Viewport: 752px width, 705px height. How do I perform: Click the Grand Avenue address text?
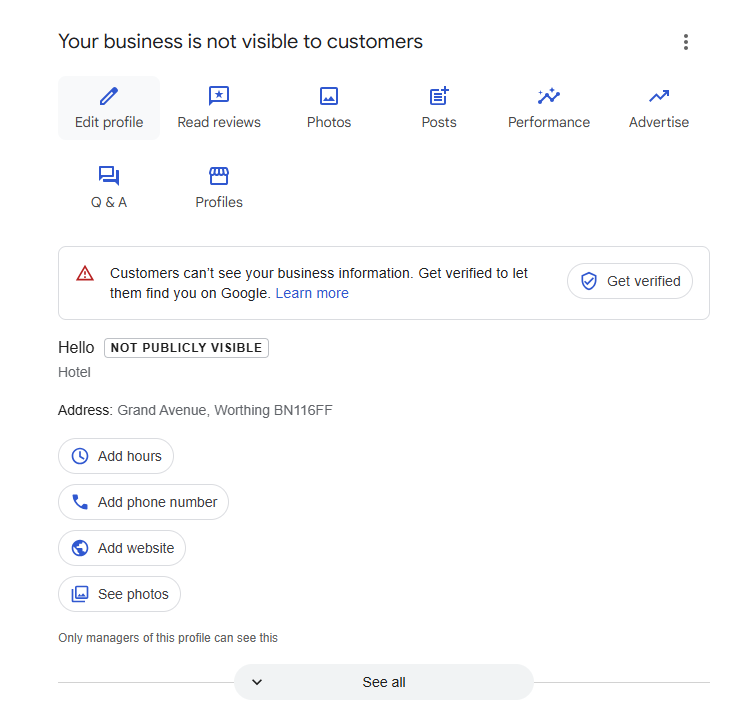(x=225, y=410)
